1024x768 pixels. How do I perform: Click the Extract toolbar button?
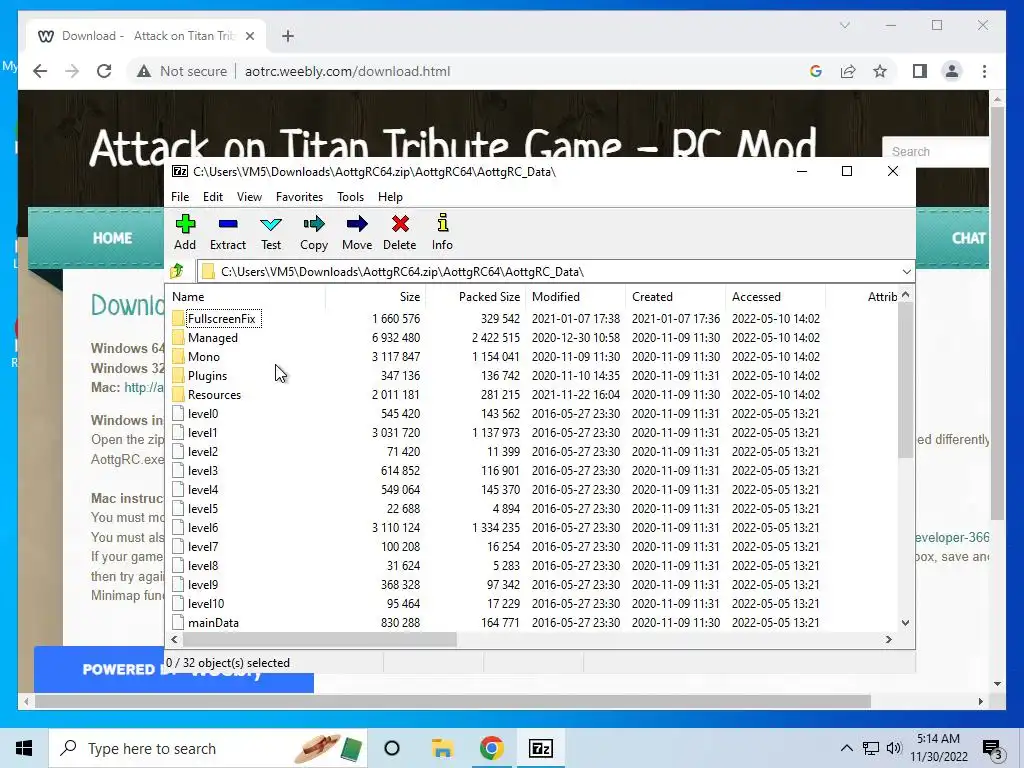pos(227,232)
